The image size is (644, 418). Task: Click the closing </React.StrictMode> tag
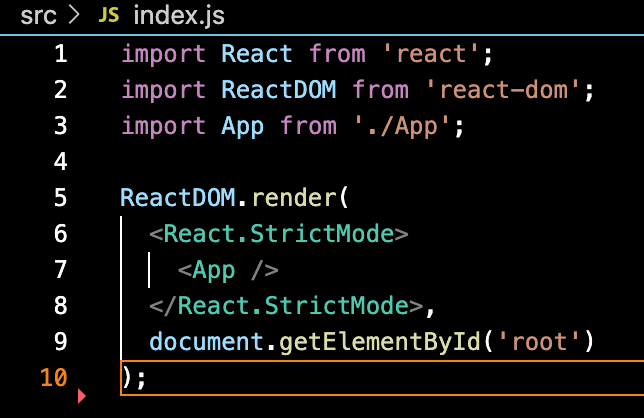[286, 305]
